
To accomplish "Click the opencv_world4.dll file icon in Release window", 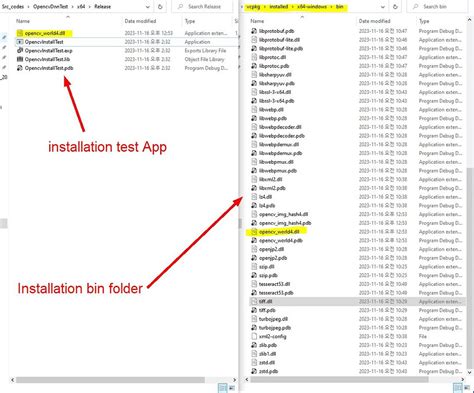I will tap(20, 33).
